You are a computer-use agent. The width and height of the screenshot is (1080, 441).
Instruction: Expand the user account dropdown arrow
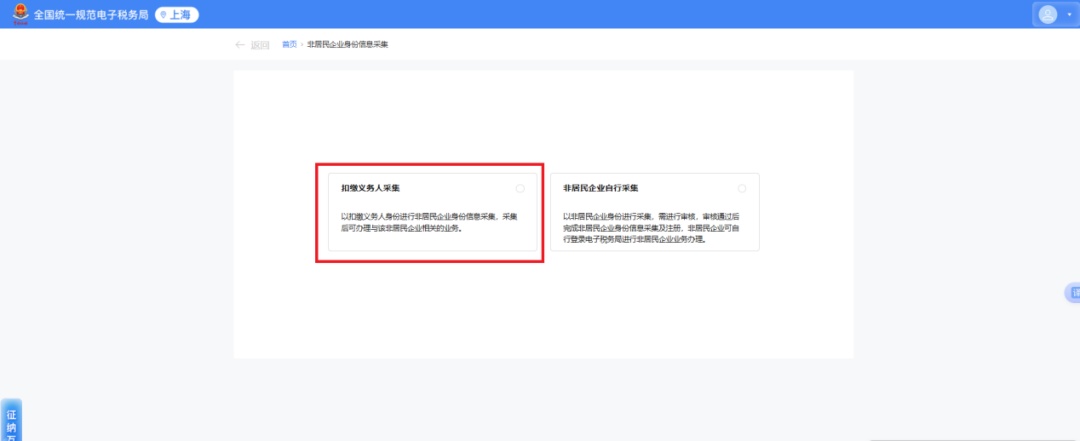1070,14
